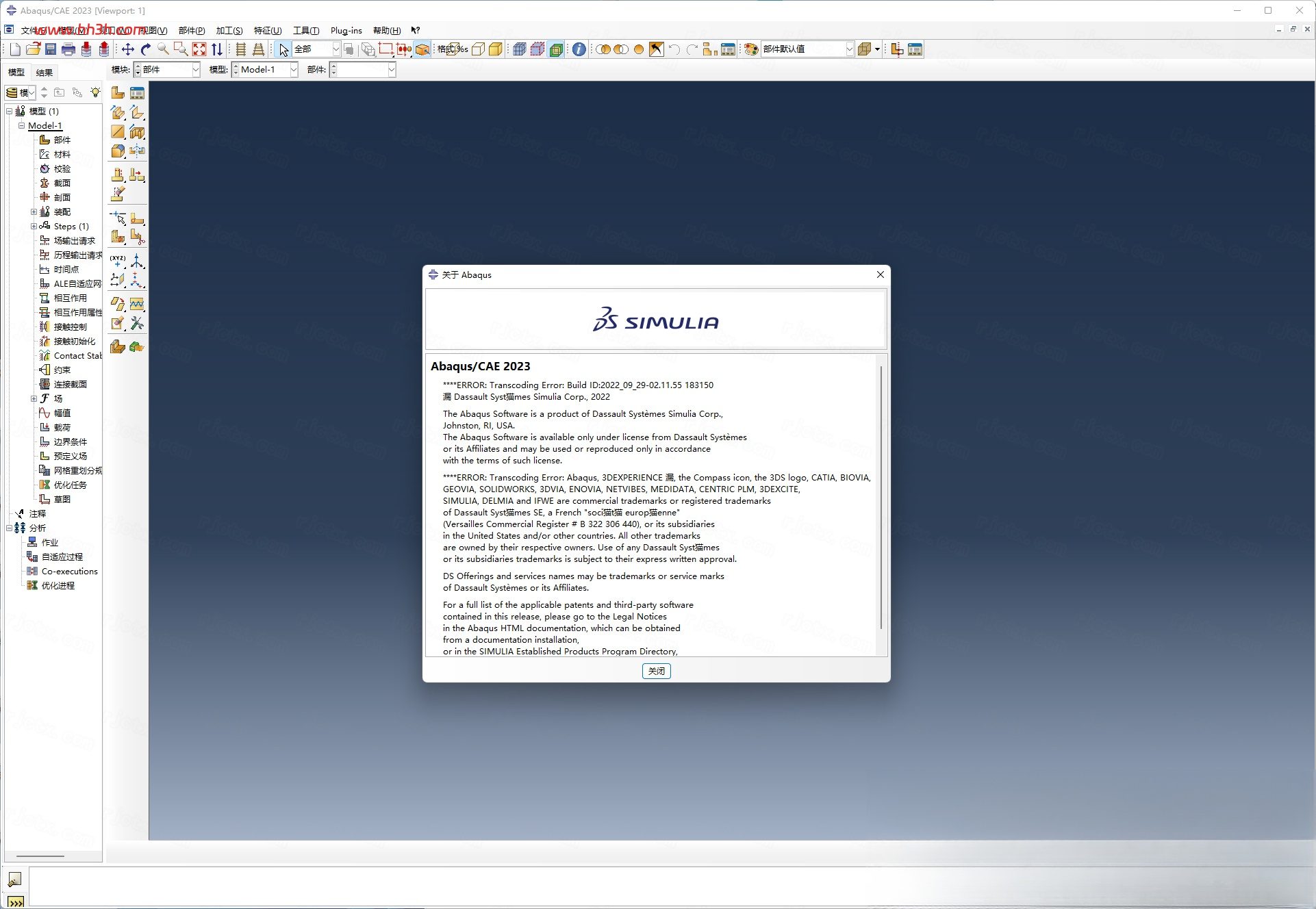Open a model database file
Image resolution: width=1316 pixels, height=909 pixels.
pos(33,49)
